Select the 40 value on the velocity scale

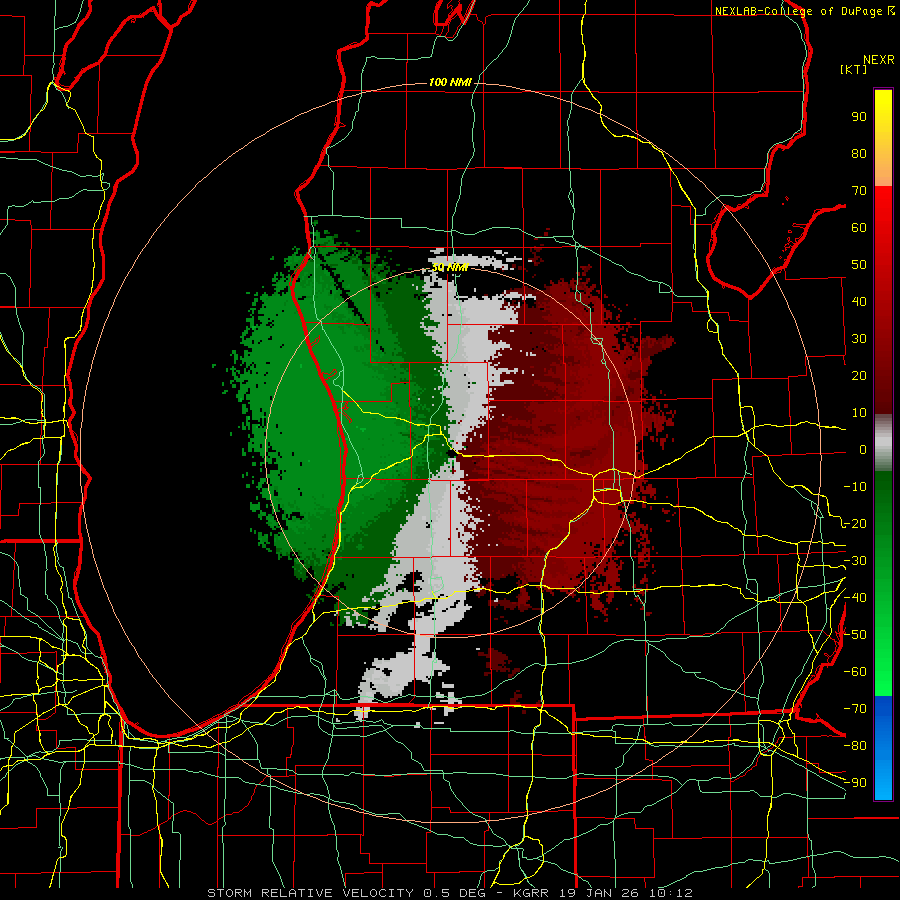859,302
